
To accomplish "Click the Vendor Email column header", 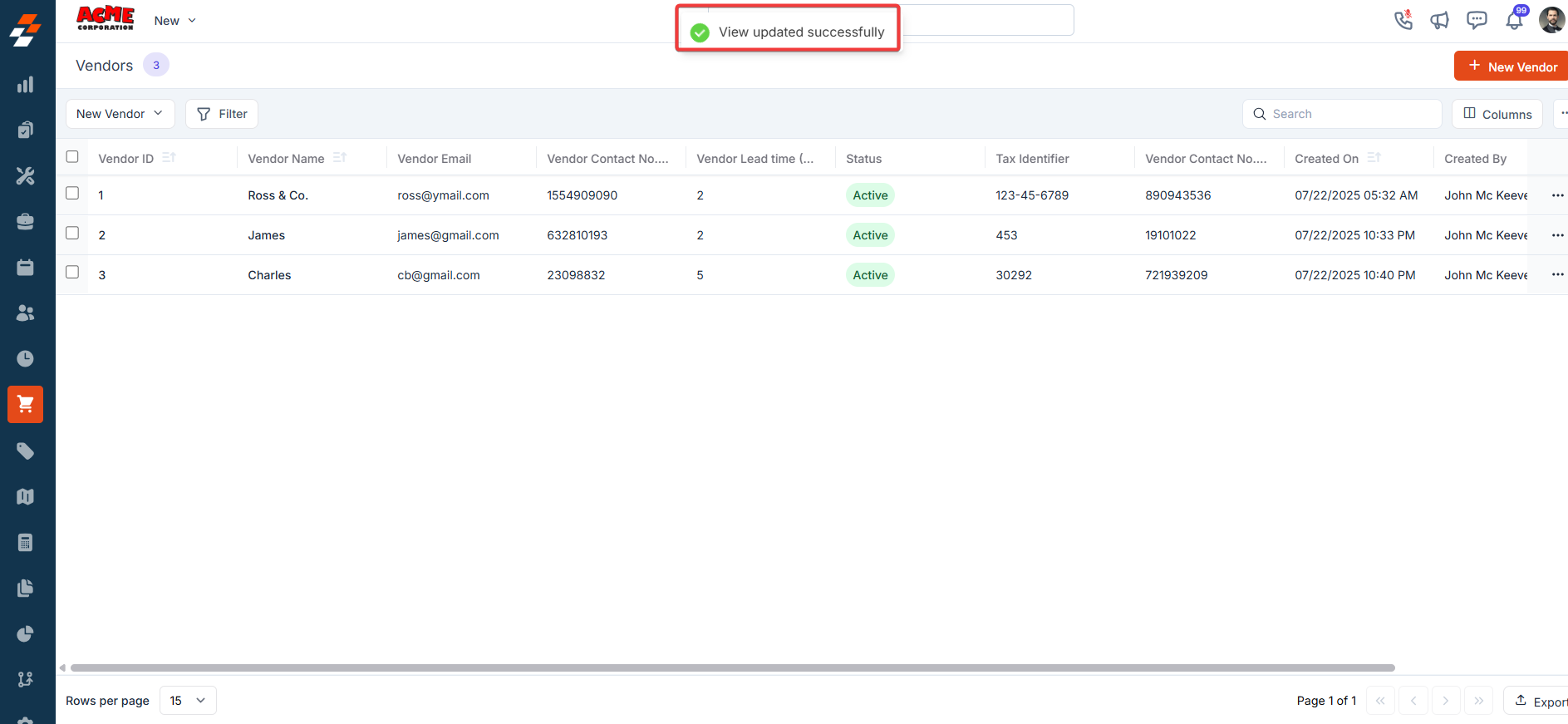I will coord(435,159).
